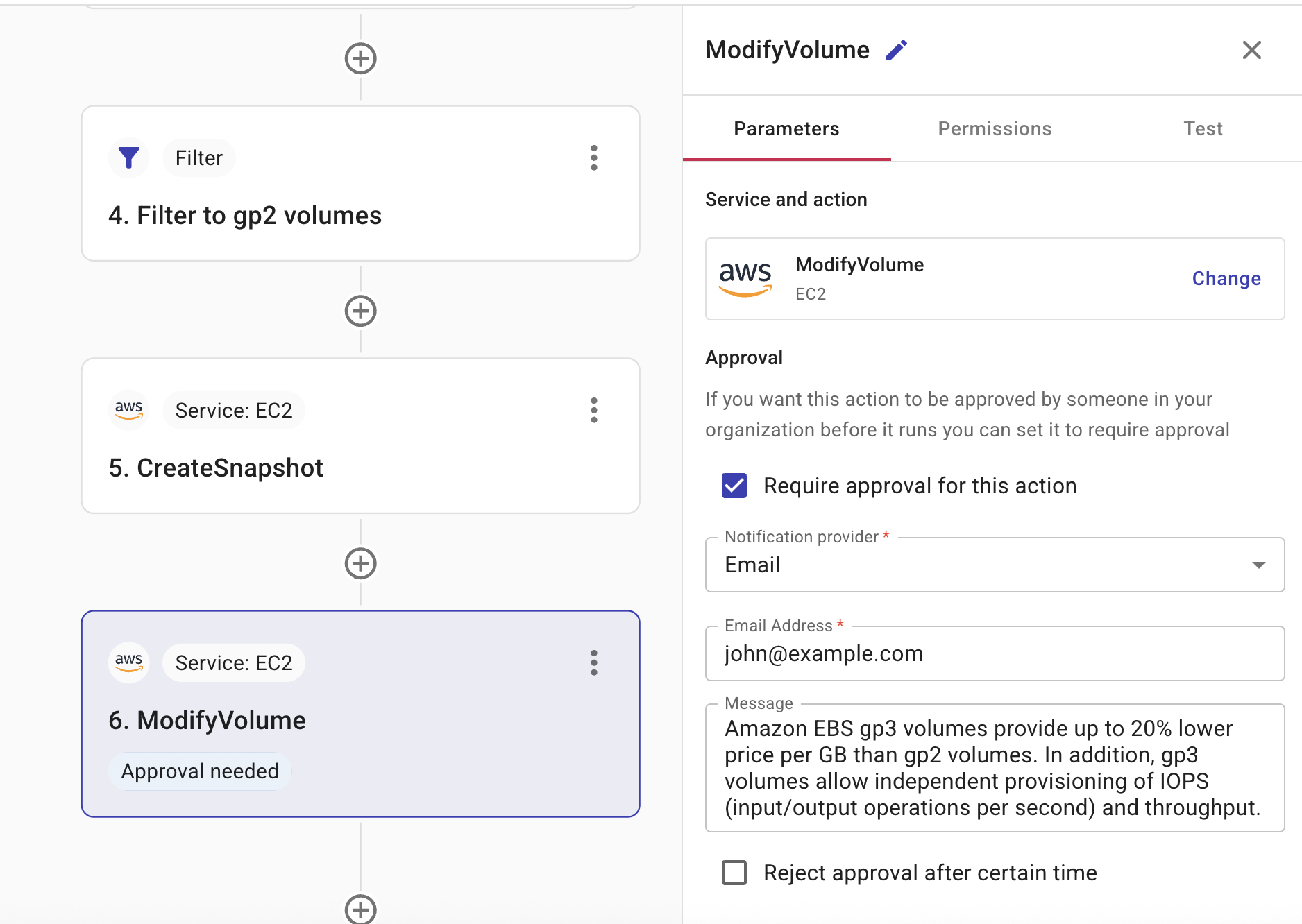This screenshot has width=1302, height=924.
Task: Switch to the Permissions tab
Action: (x=995, y=128)
